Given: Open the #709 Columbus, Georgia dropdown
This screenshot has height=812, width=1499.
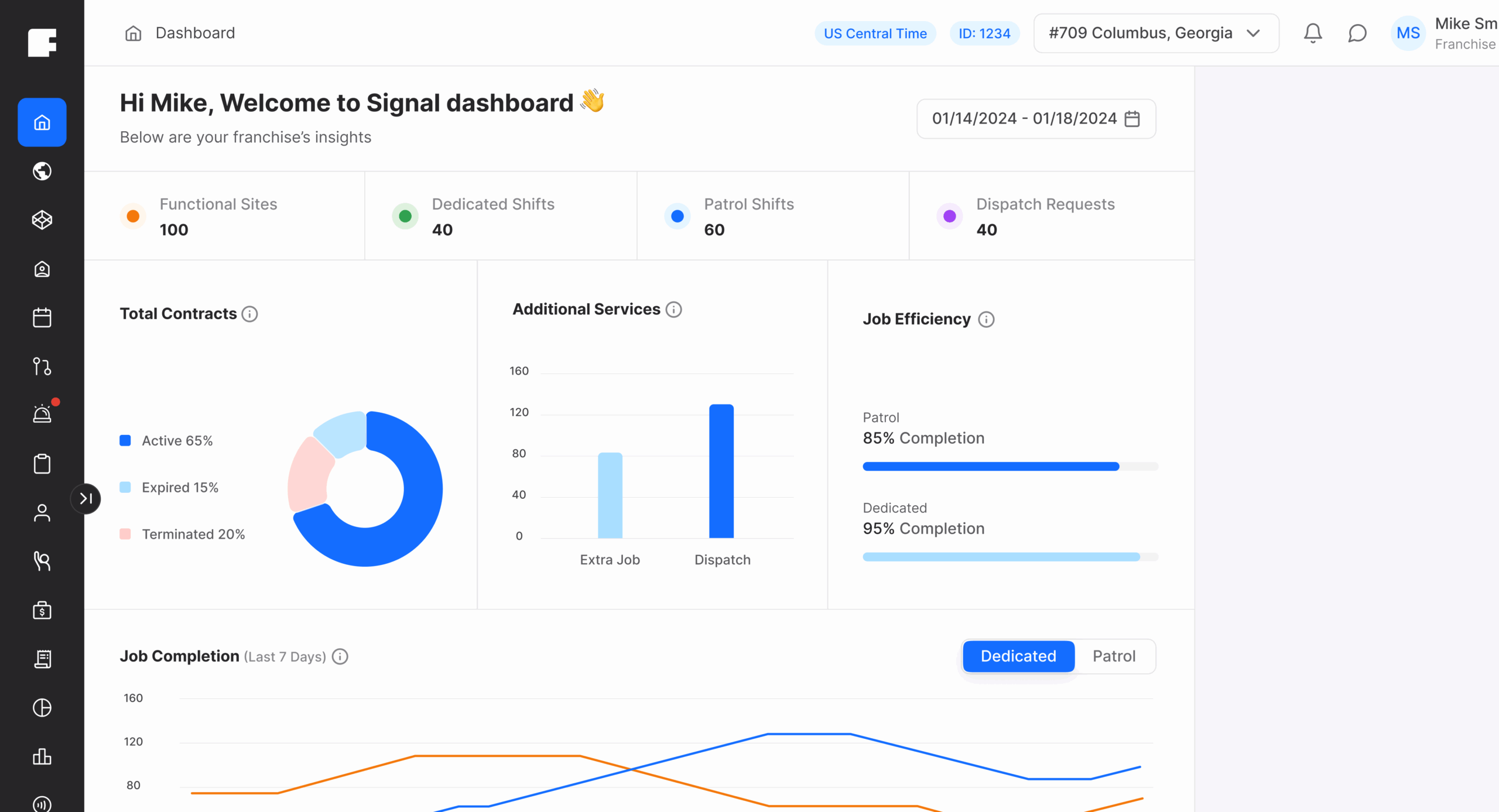Looking at the screenshot, I should (1155, 33).
